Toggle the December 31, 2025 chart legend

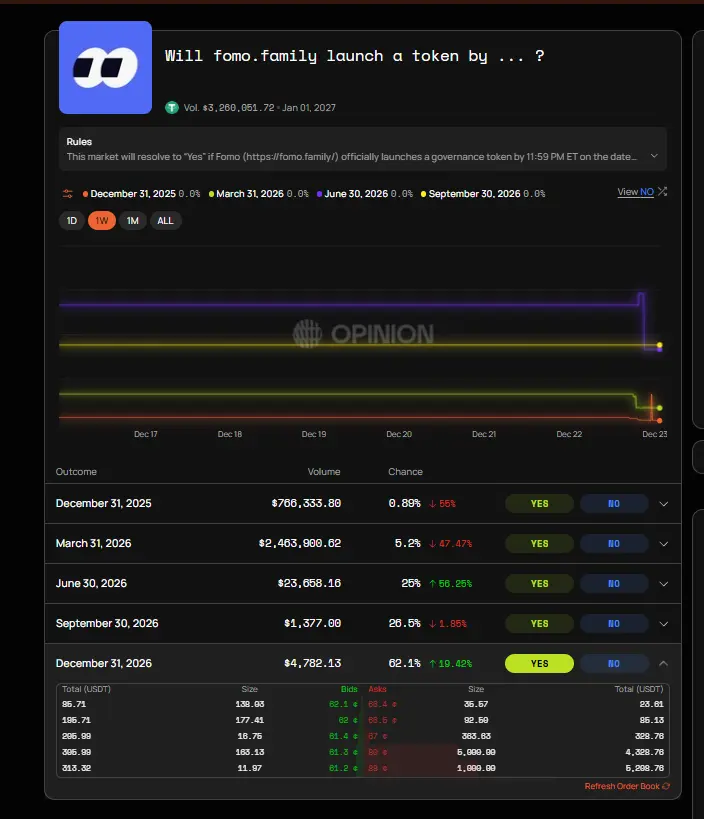click(141, 194)
